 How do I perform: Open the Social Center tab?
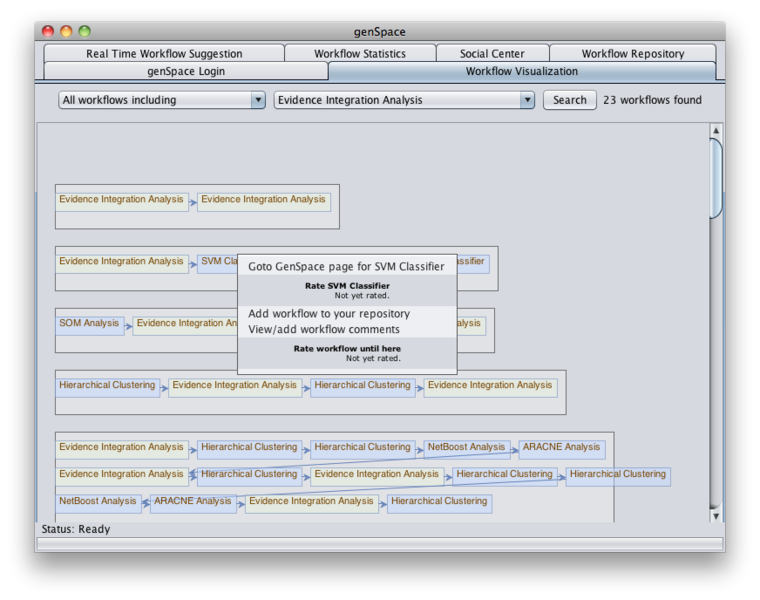pyautogui.click(x=492, y=54)
